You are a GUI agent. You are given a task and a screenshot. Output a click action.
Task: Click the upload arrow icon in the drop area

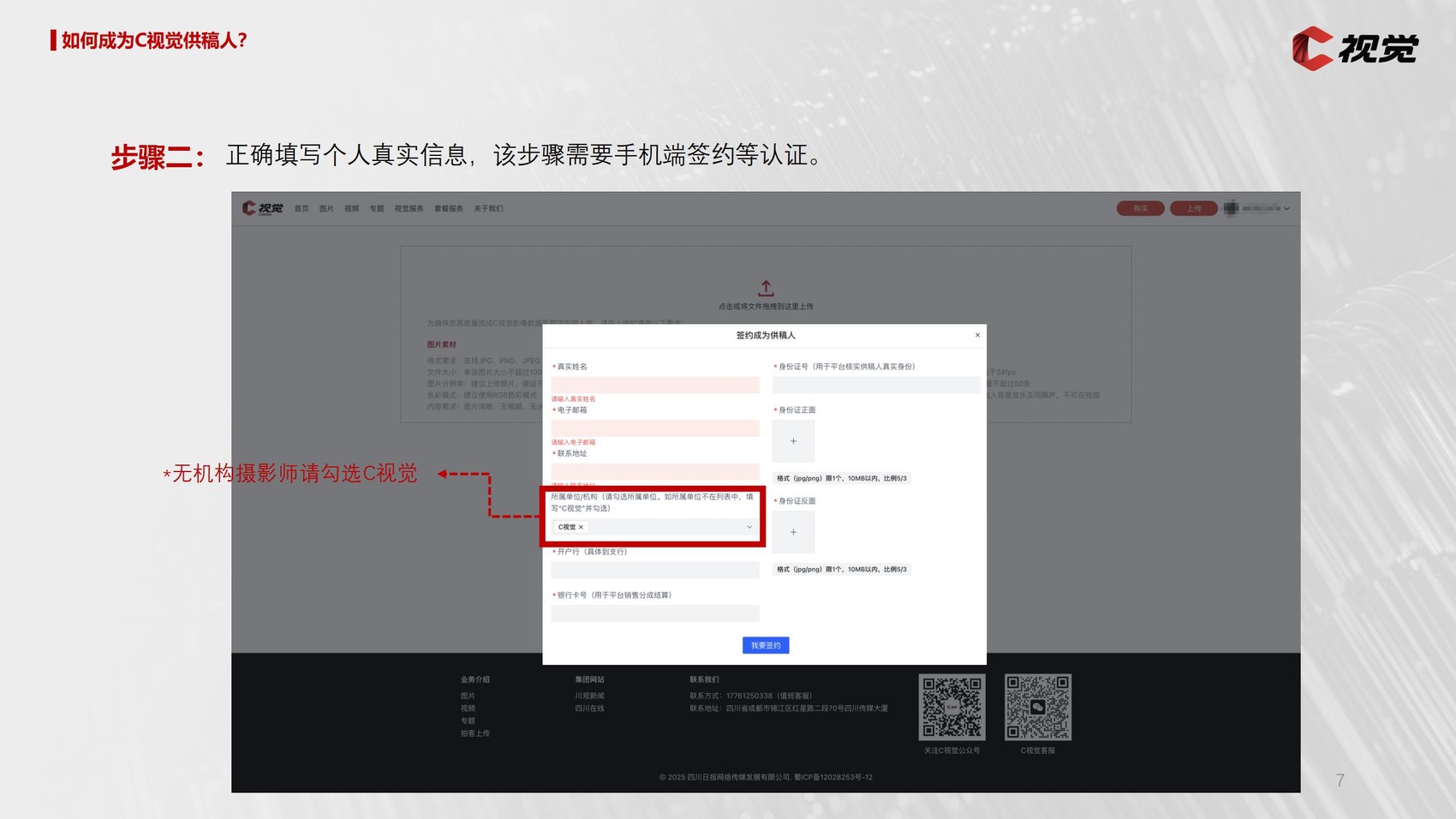tap(766, 289)
